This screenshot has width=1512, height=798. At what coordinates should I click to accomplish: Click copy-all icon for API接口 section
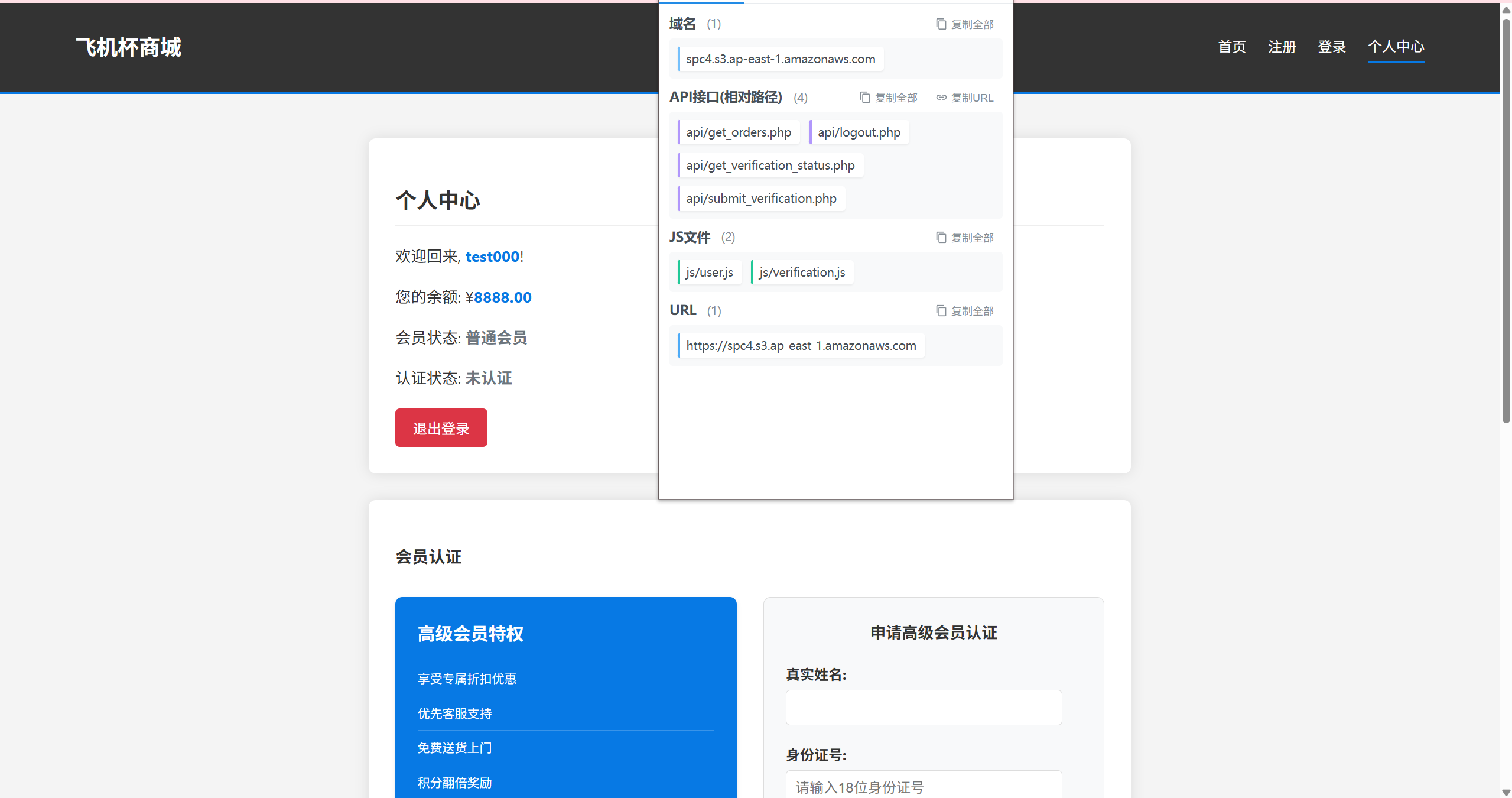pos(864,98)
